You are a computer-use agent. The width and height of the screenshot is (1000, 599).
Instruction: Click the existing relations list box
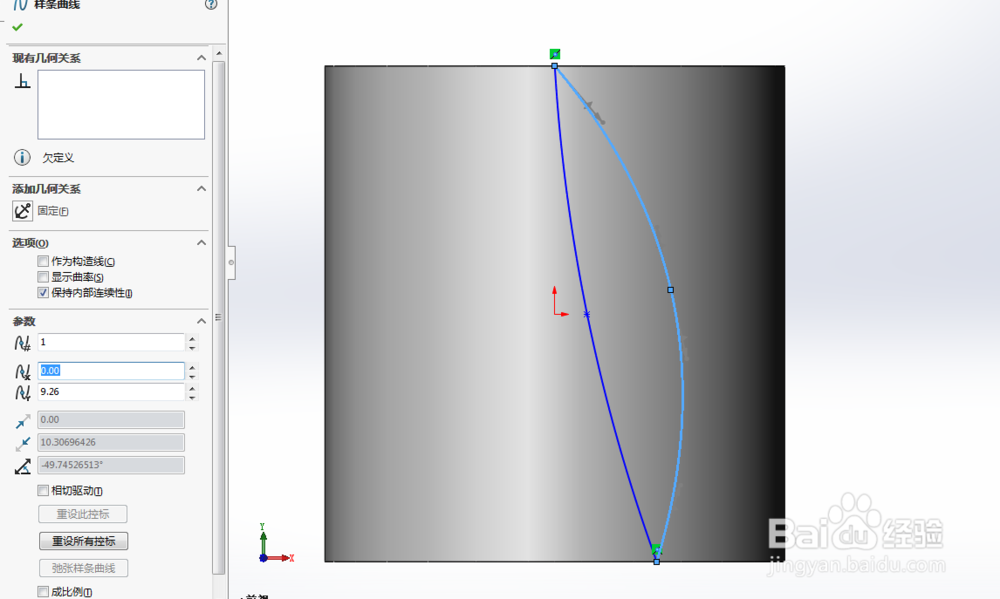point(121,105)
